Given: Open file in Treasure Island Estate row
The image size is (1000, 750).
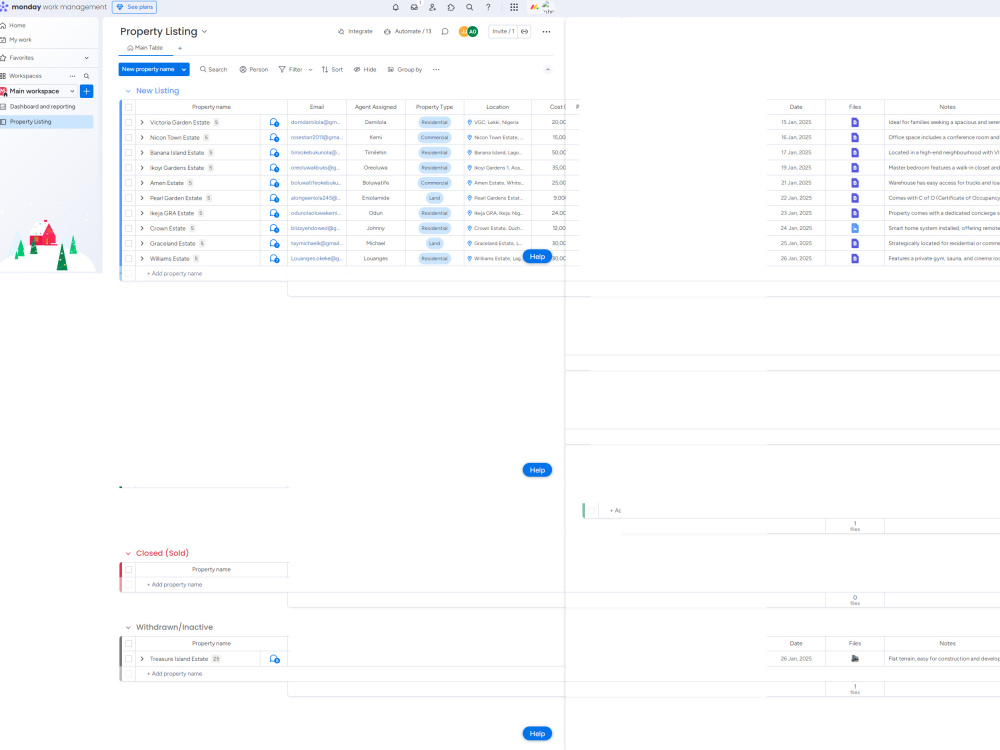Looking at the screenshot, I should [x=855, y=659].
